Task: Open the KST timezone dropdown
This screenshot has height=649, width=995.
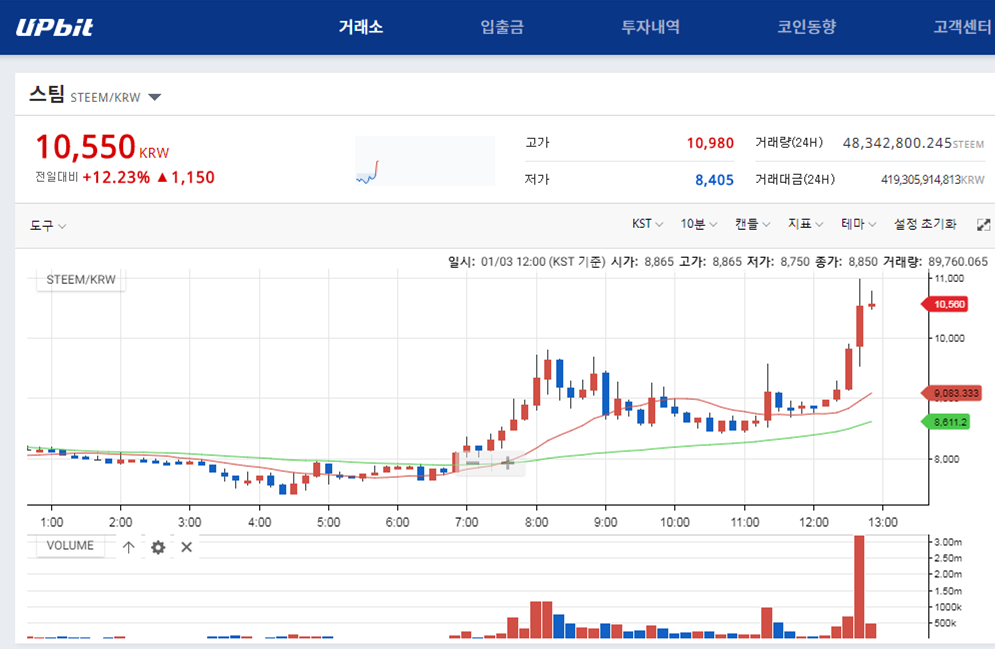Action: (647, 224)
